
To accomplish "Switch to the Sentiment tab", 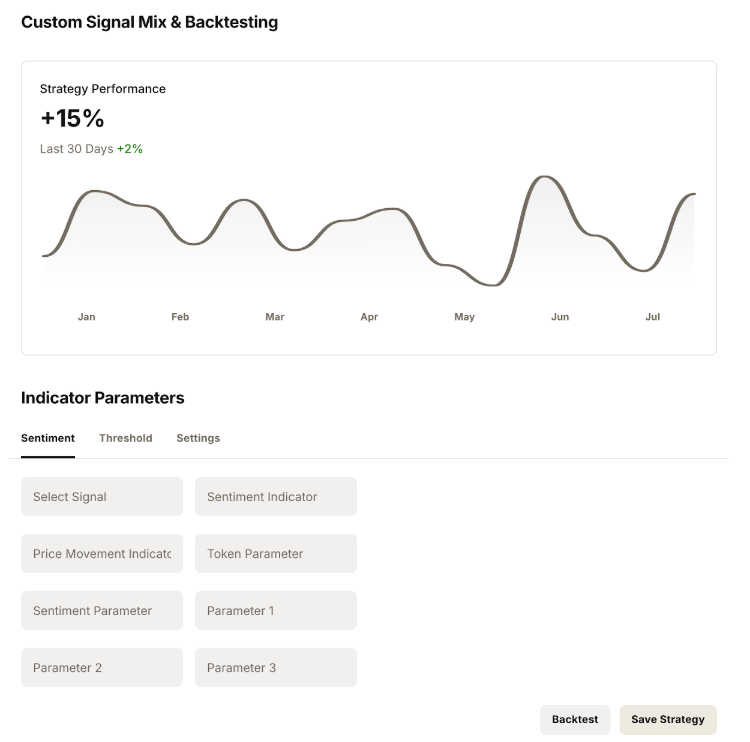I will tap(48, 438).
